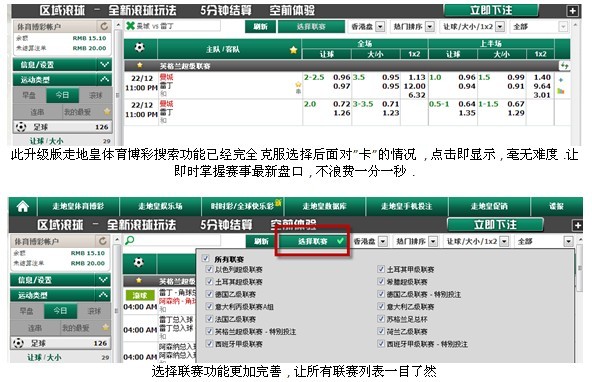The image size is (592, 382).
Task: Uncheck the 苏格兰足总杯 checkbox
Action: [x=381, y=319]
